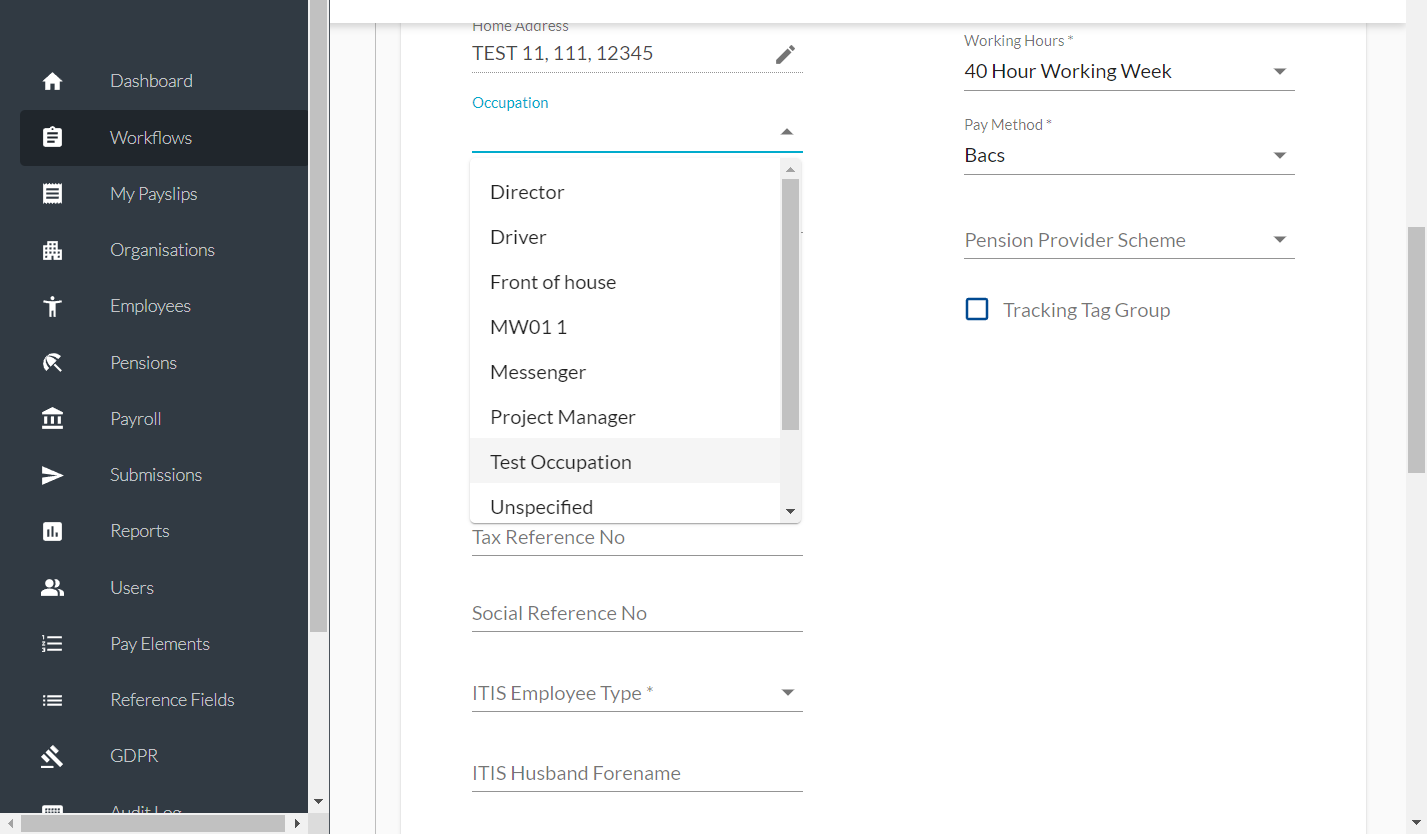This screenshot has height=834, width=1427.
Task: Click the Reference Fields lines icon
Action: coord(53,700)
